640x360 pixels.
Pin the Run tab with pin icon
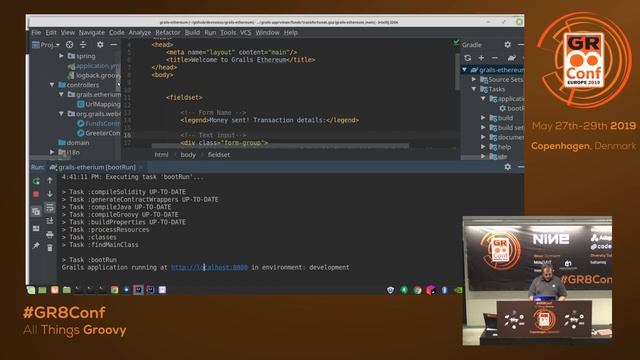click(x=36, y=245)
